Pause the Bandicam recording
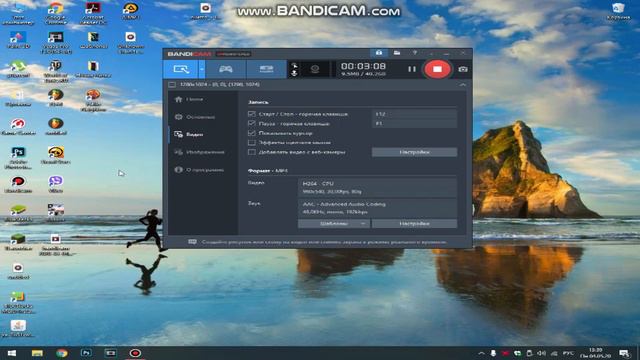 point(412,69)
